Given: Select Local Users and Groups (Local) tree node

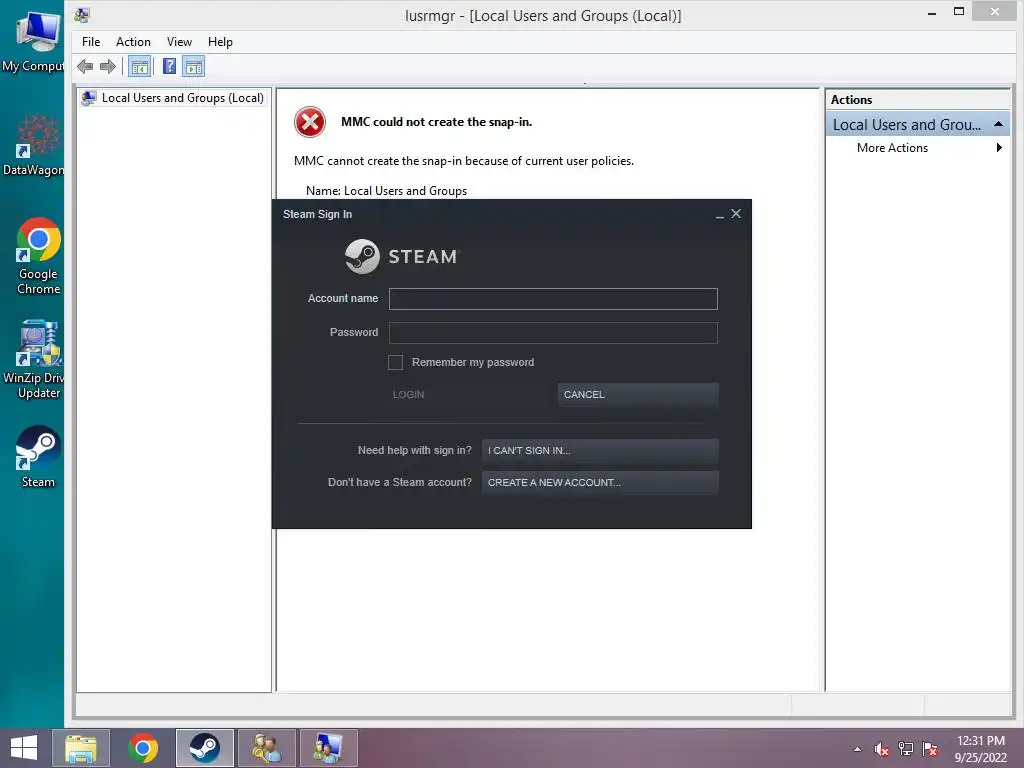Looking at the screenshot, I should (173, 98).
